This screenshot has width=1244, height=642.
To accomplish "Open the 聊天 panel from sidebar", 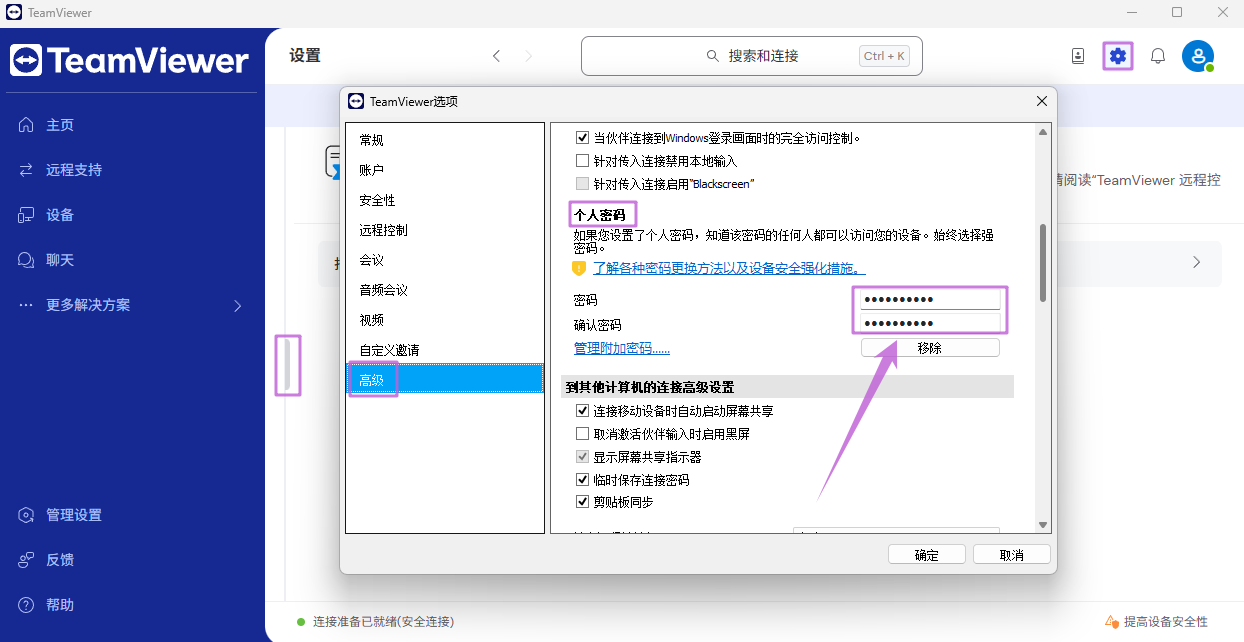I will (x=26, y=259).
